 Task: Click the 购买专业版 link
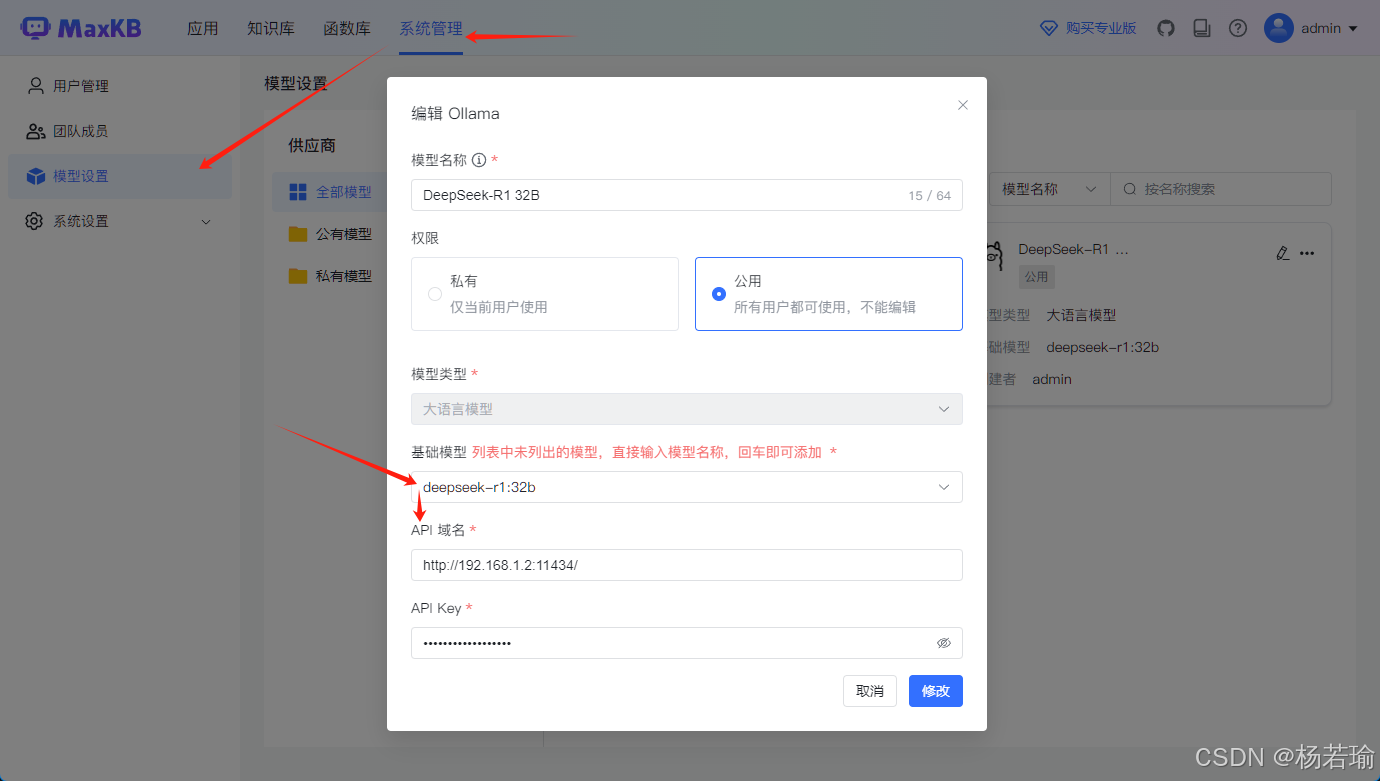1101,28
